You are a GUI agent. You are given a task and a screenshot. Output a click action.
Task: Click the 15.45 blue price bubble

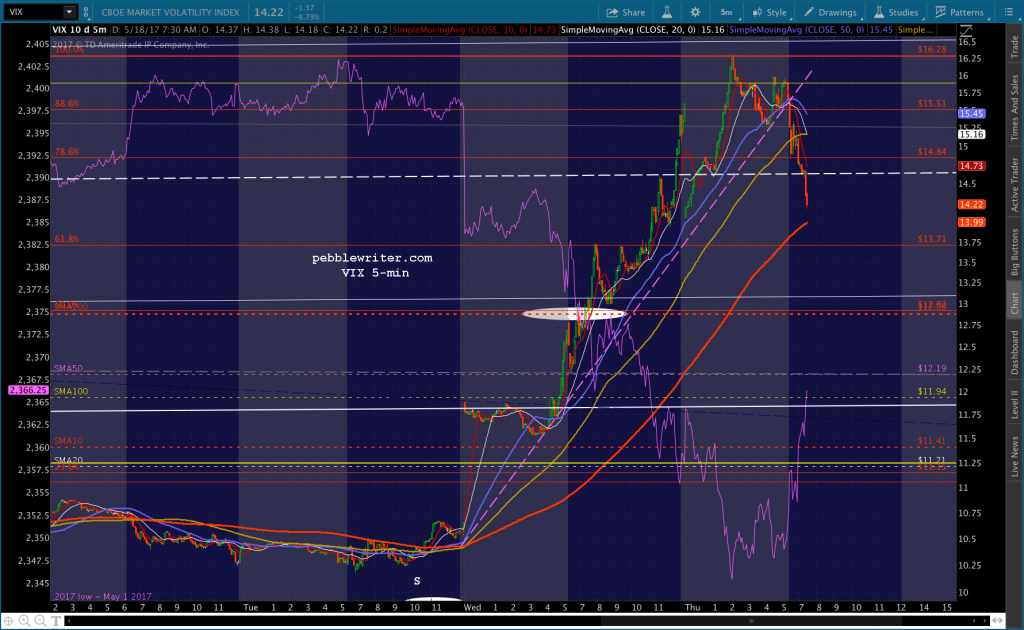971,114
